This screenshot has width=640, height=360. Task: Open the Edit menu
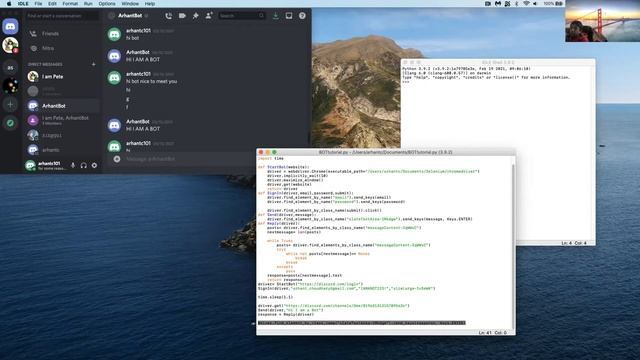(x=52, y=4)
